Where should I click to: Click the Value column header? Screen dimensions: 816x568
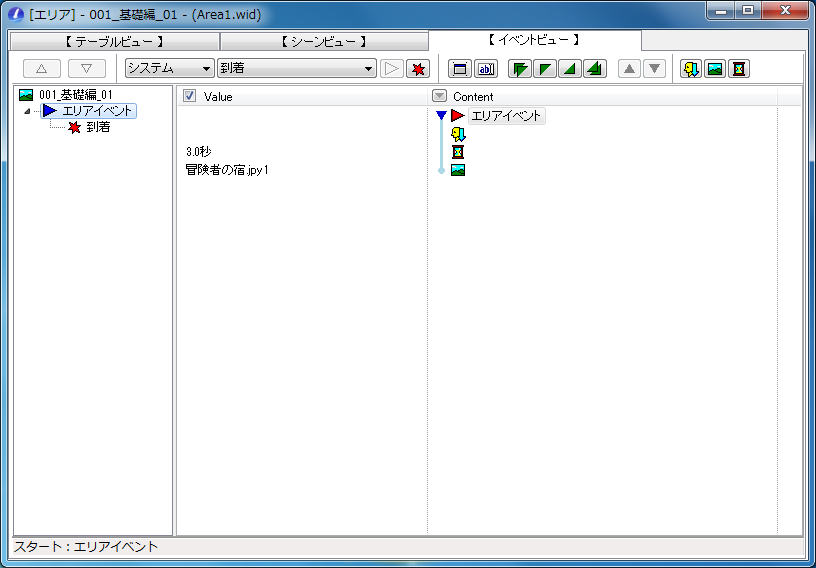click(302, 96)
